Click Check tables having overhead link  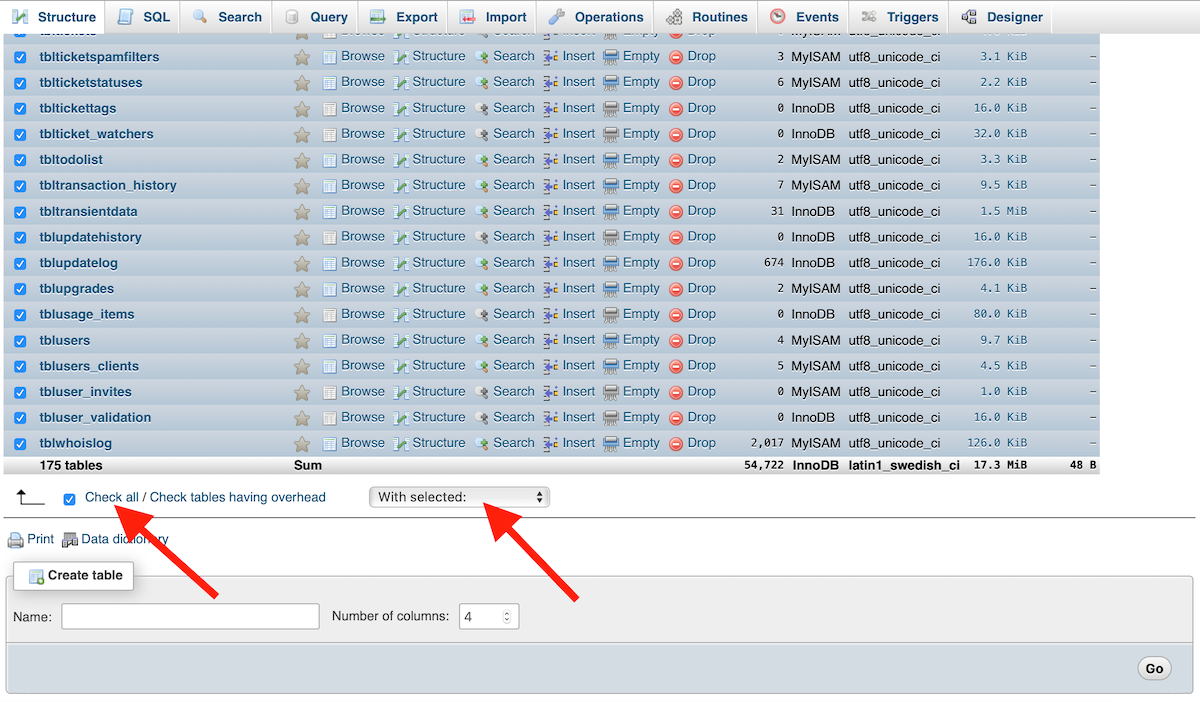(238, 497)
